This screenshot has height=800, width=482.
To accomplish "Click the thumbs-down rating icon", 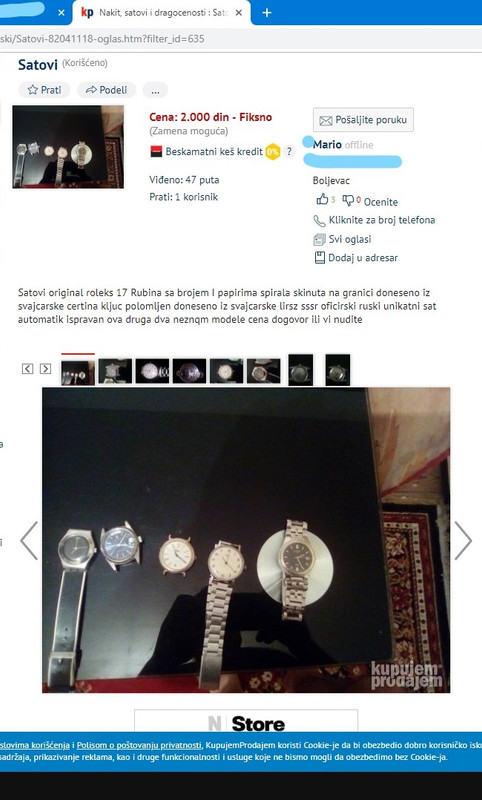I will pos(348,200).
